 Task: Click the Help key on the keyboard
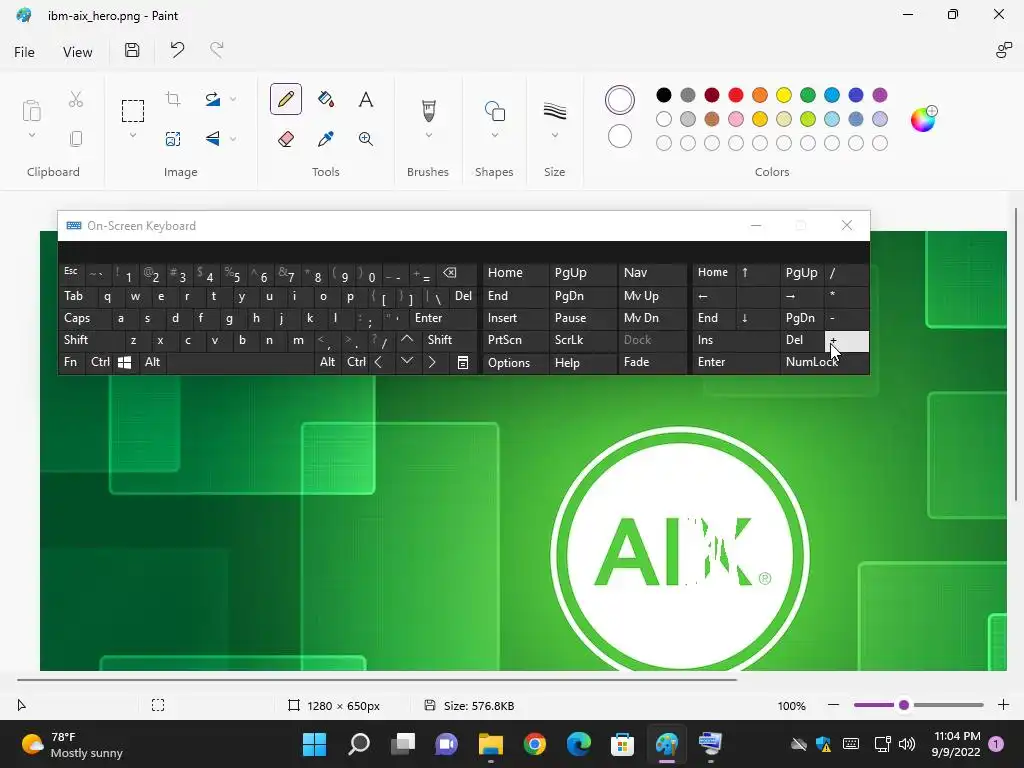pos(581,362)
